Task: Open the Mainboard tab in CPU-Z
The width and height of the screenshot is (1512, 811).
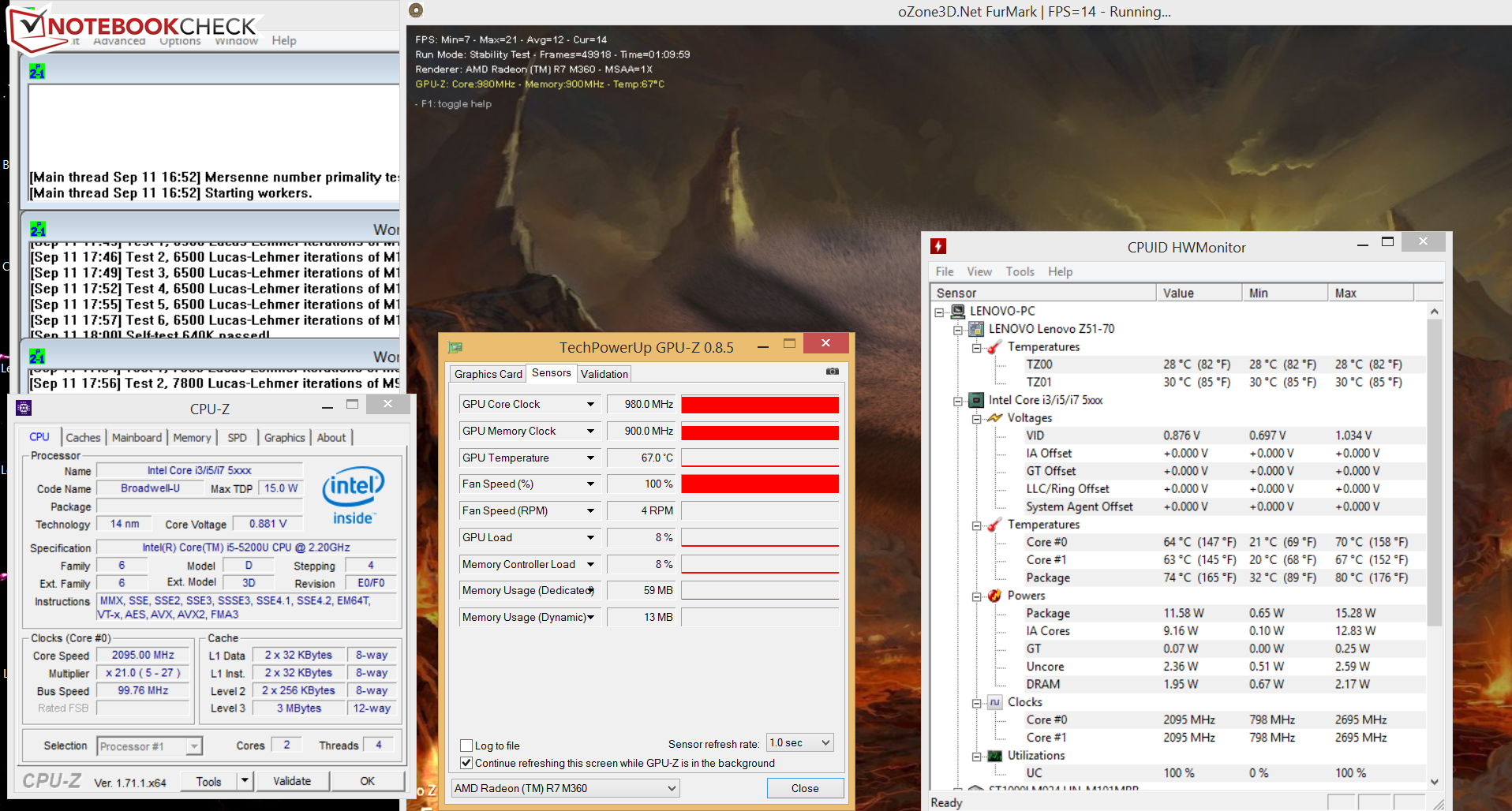Action: click(x=137, y=437)
